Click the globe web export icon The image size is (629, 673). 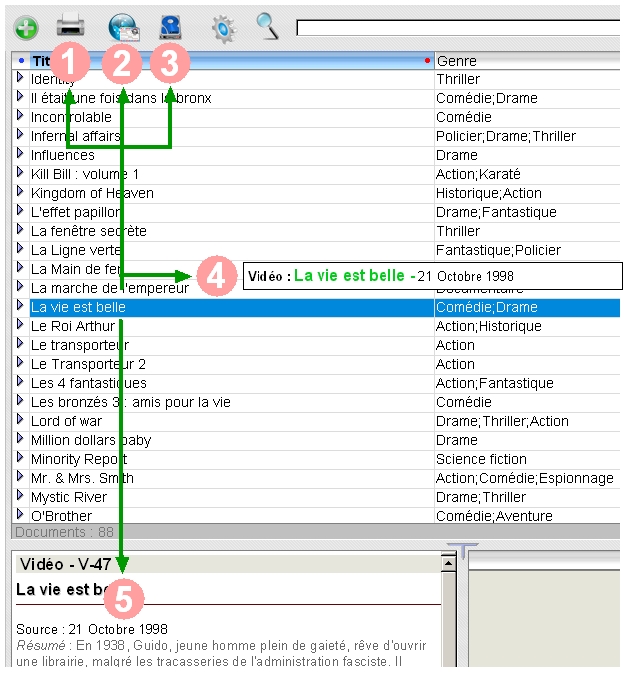click(x=124, y=27)
